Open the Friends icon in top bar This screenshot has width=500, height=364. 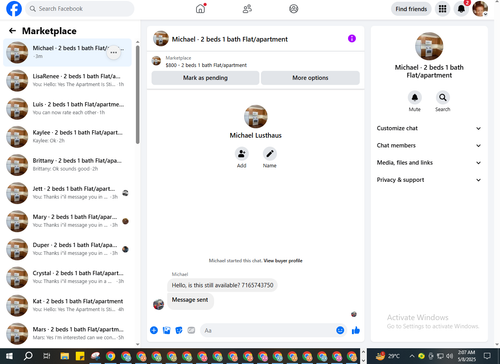point(247,9)
